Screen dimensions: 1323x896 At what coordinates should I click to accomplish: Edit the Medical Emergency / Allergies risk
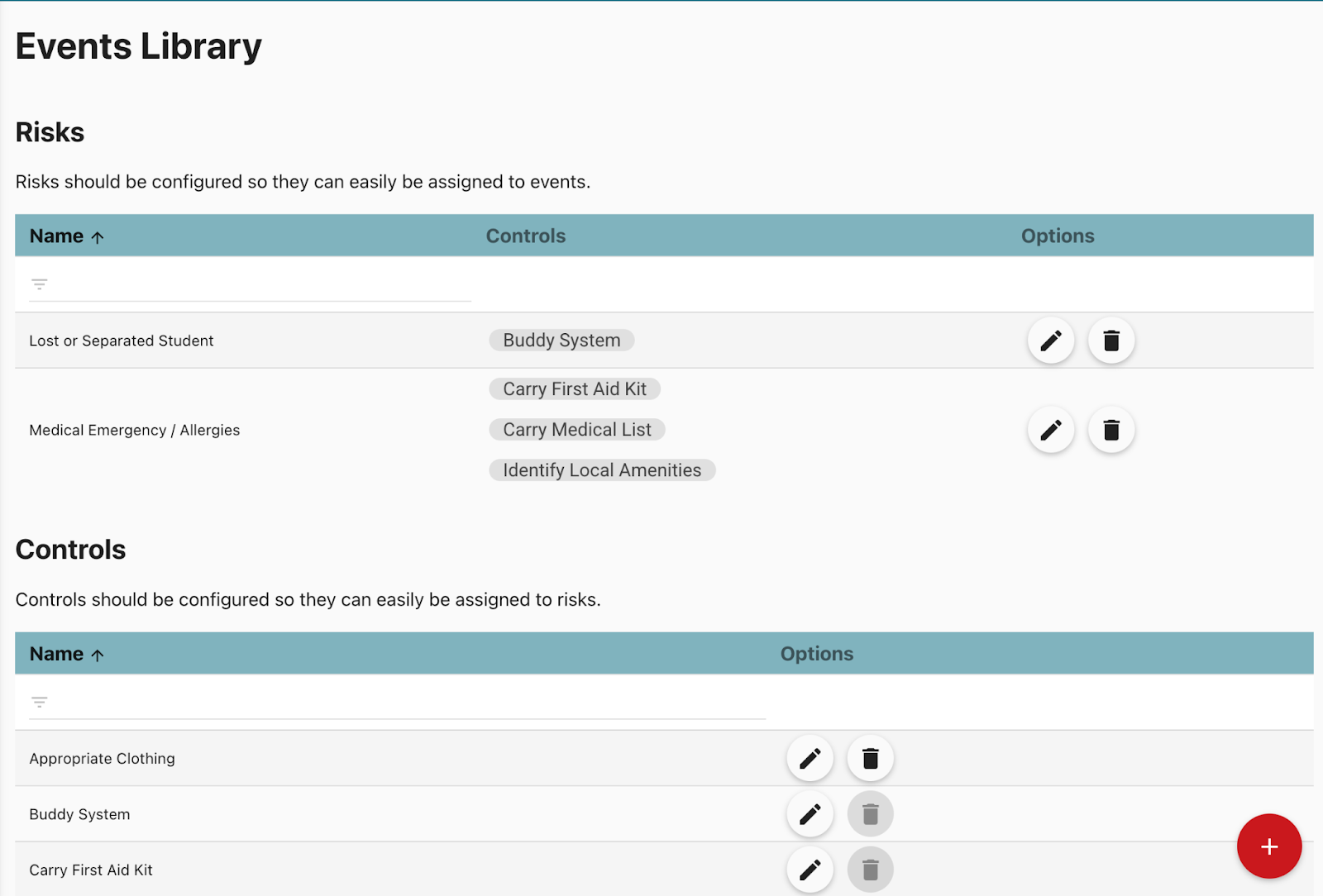(1050, 430)
